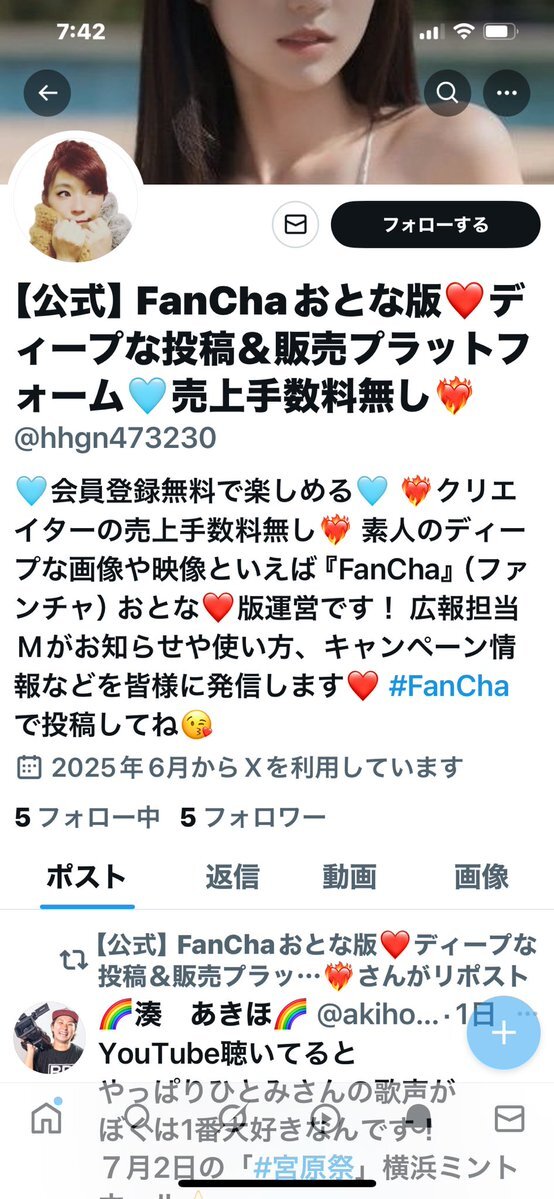Open notifications bell in bottom bar

(x=418, y=1117)
